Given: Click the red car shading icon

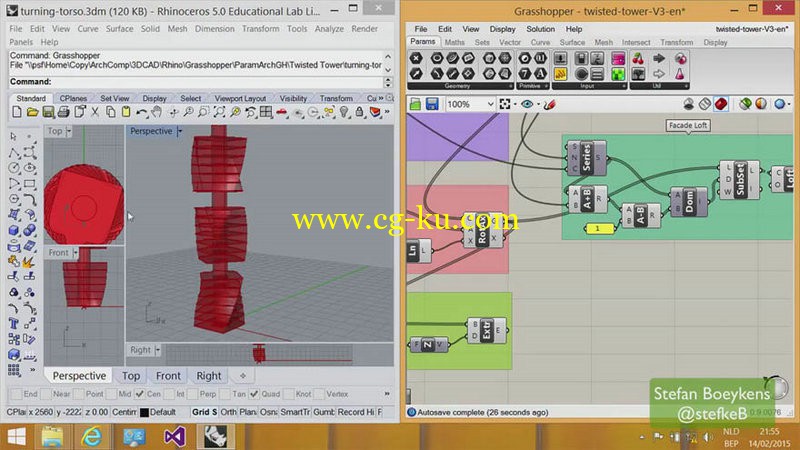Looking at the screenshot, I should 282,112.
